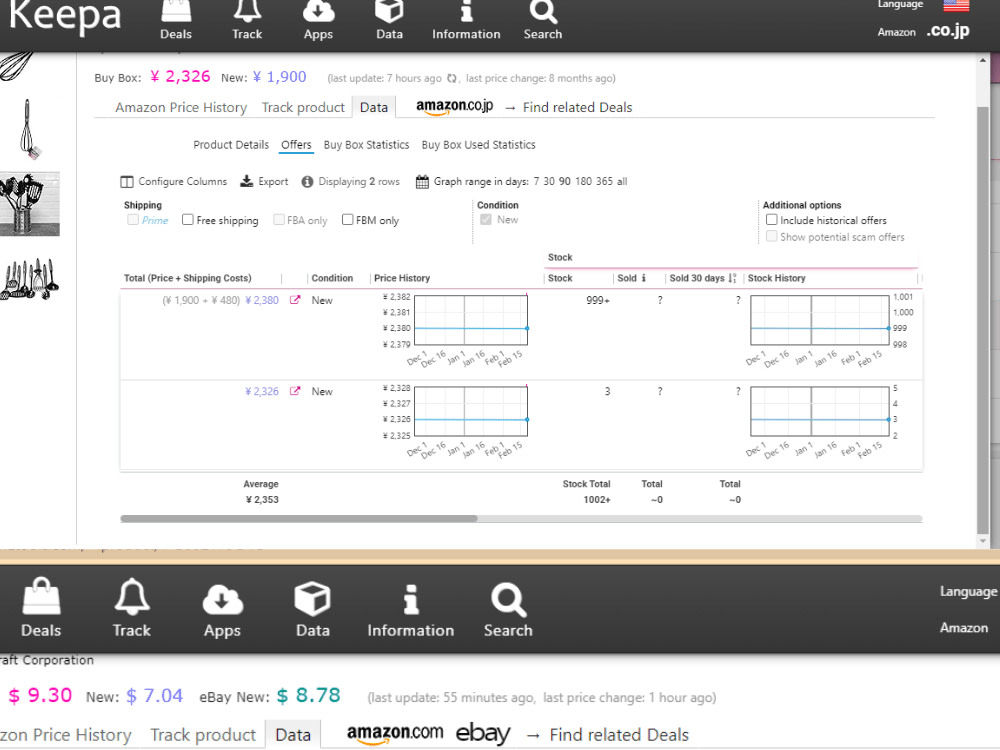The height and width of the screenshot is (750, 1000).
Task: Click the amazon.com logo in lower window
Action: (395, 733)
